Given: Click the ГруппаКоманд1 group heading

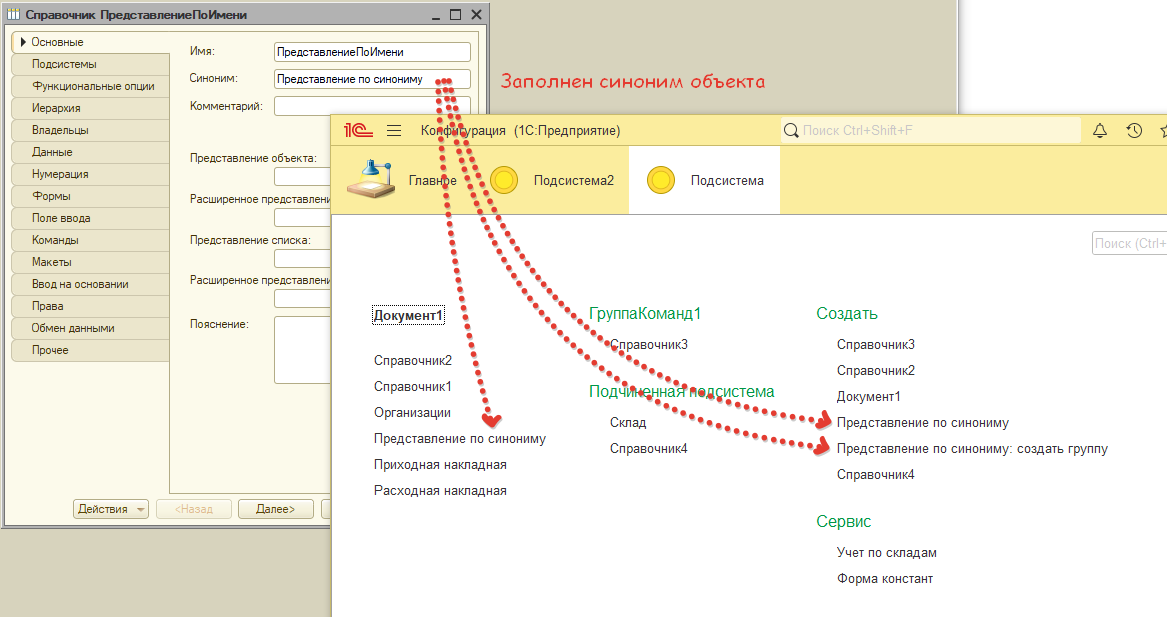Looking at the screenshot, I should [x=645, y=313].
